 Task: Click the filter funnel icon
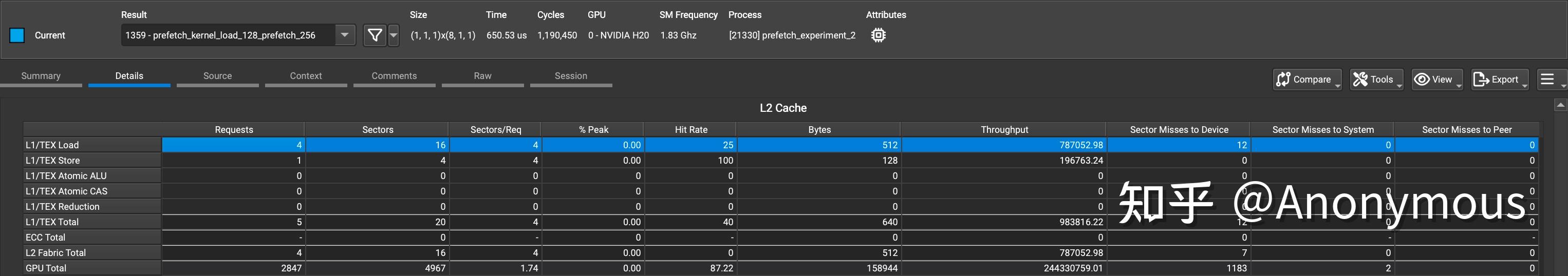click(x=375, y=35)
